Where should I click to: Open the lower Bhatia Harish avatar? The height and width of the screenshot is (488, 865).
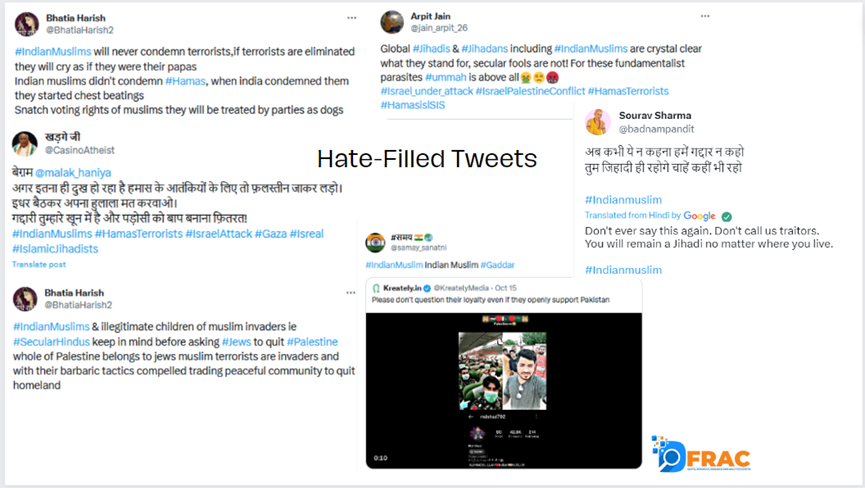tap(25, 299)
